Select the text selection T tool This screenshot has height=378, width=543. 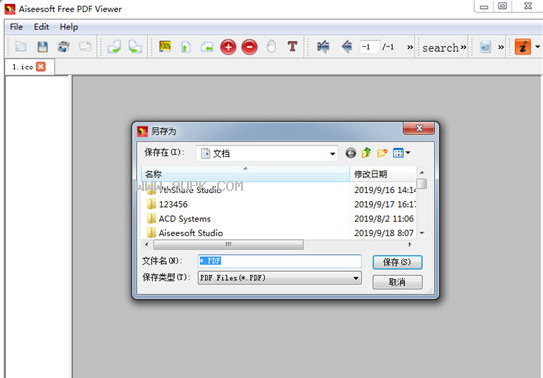(292, 46)
